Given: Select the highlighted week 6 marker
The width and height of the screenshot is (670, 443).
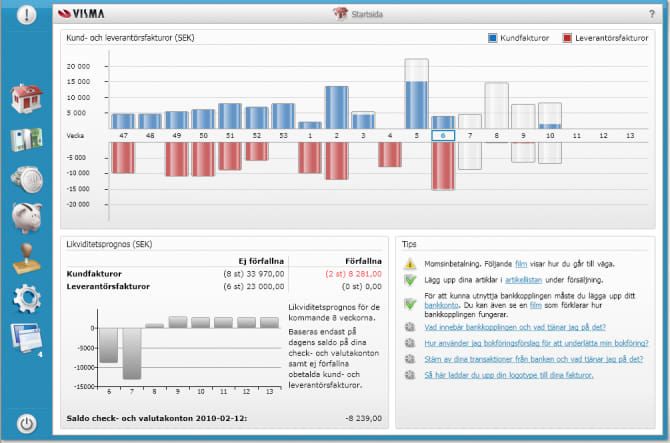Looking at the screenshot, I should click(x=442, y=135).
